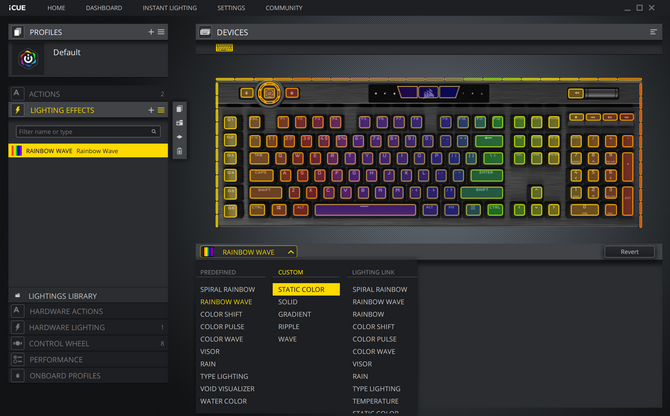Choose Lighting Link Temperature effect
670x416 pixels.
(376, 401)
